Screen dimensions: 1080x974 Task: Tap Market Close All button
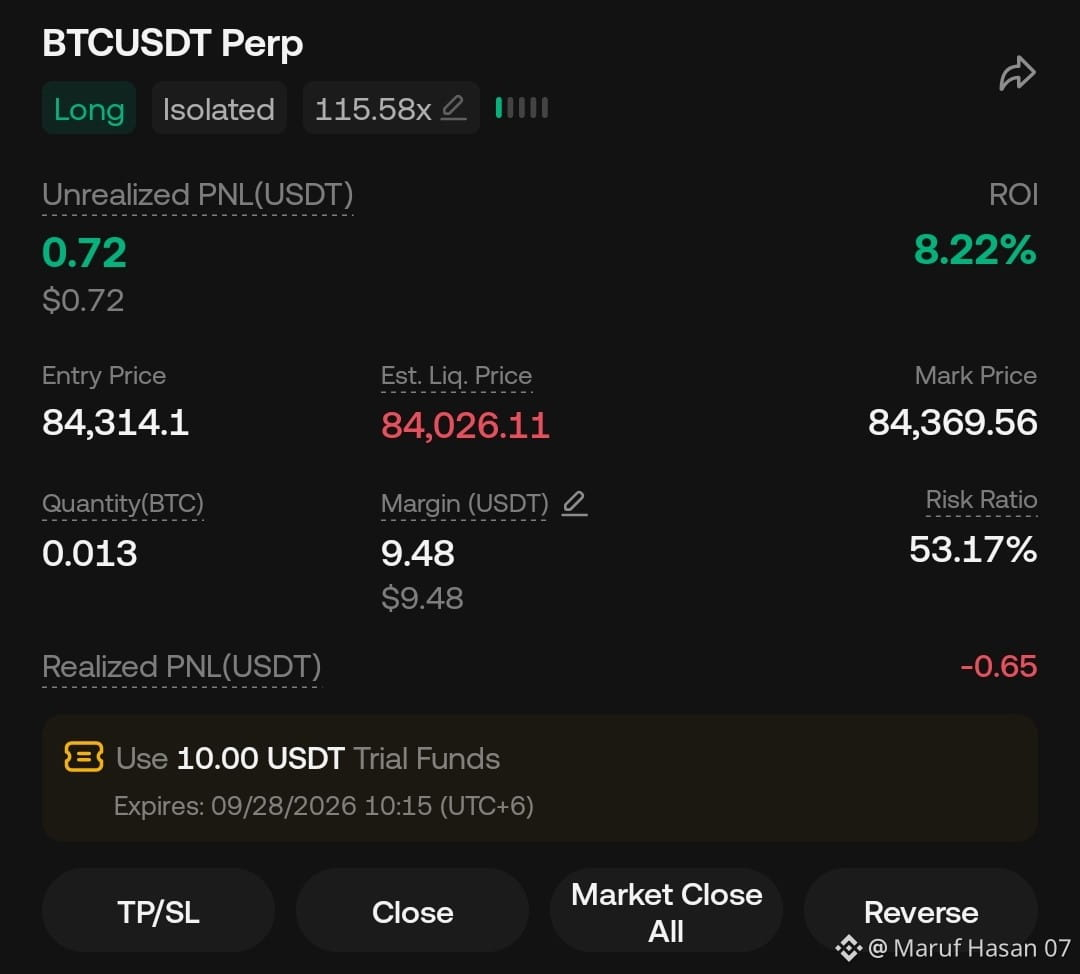pyautogui.click(x=666, y=911)
